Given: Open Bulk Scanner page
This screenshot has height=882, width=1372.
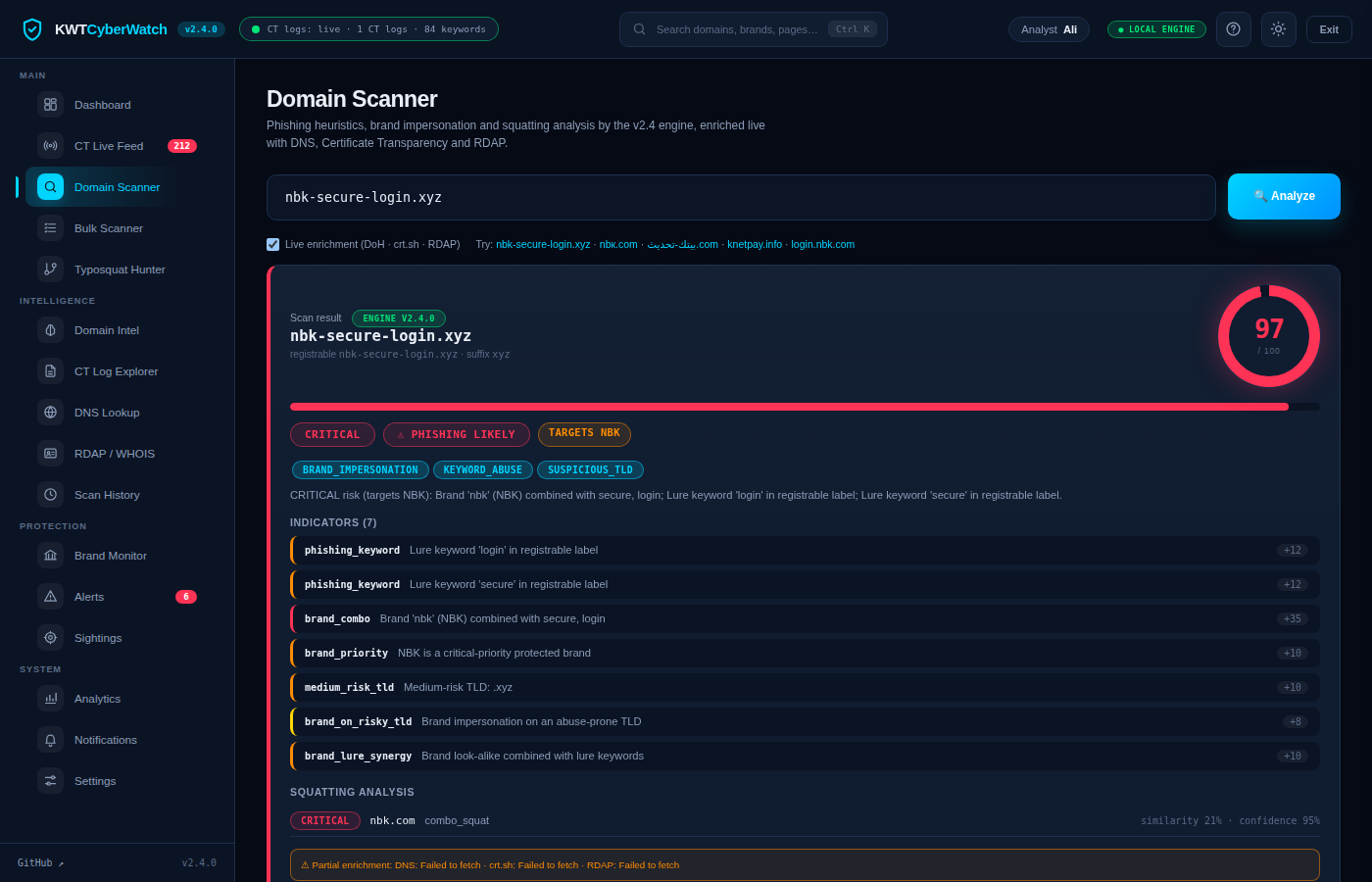Looking at the screenshot, I should coord(111,228).
